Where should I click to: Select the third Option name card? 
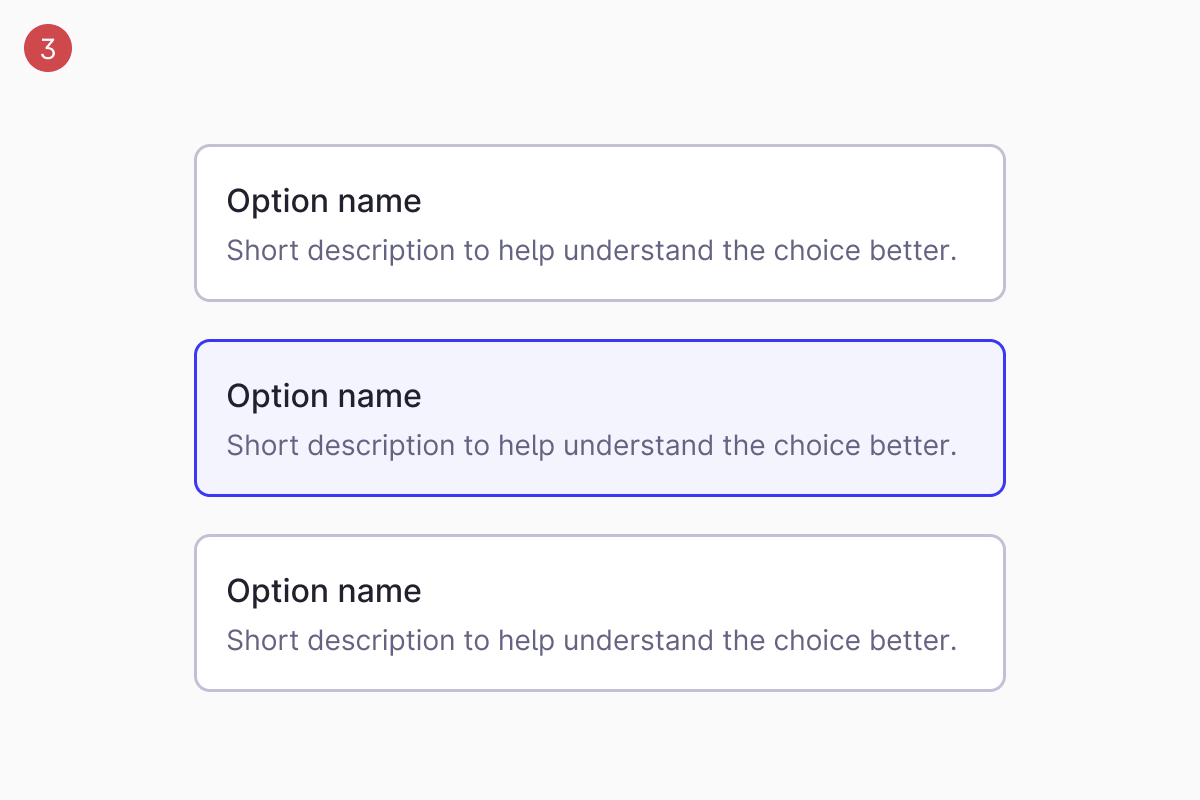[600, 612]
